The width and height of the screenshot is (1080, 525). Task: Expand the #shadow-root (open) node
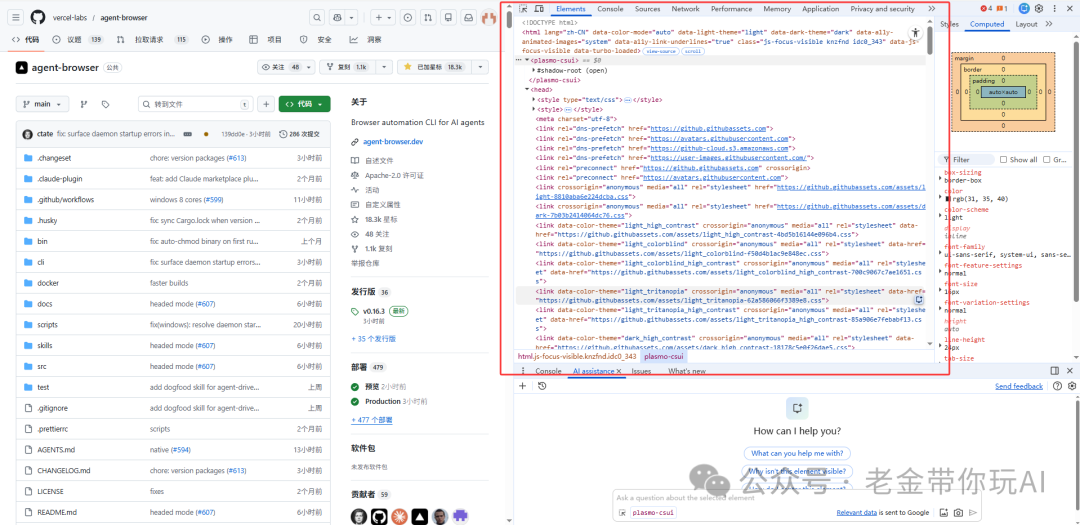(532, 71)
